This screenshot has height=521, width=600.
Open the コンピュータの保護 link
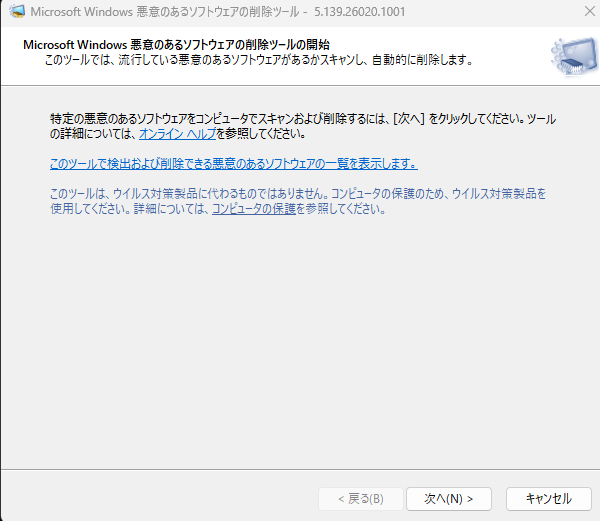pos(254,209)
